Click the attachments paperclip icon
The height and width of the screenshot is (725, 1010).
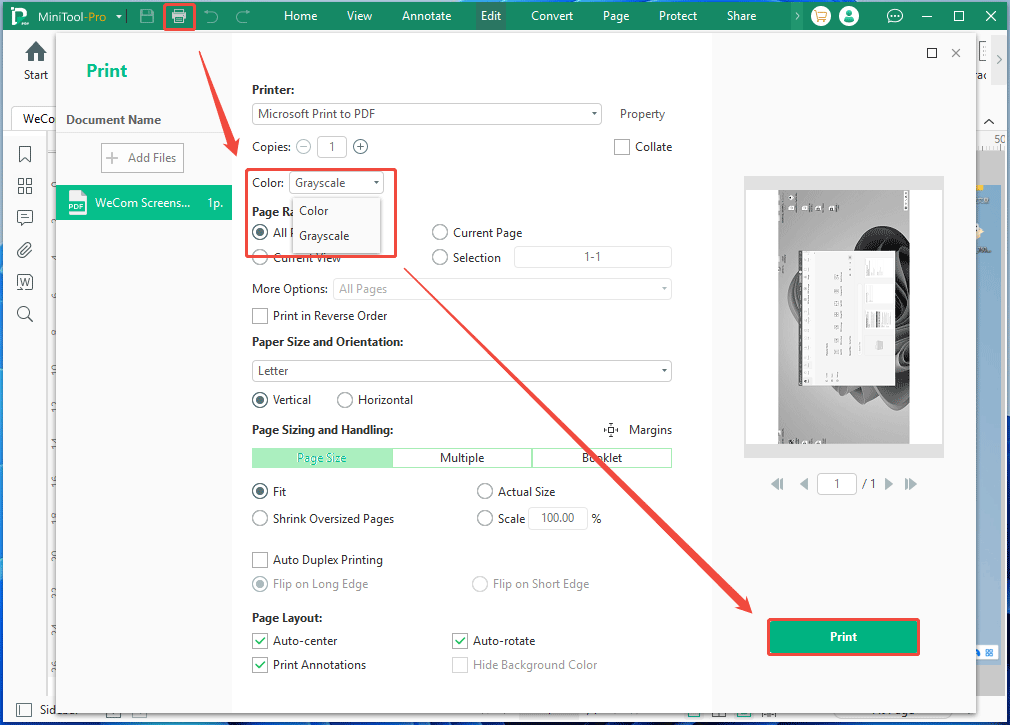(x=25, y=249)
